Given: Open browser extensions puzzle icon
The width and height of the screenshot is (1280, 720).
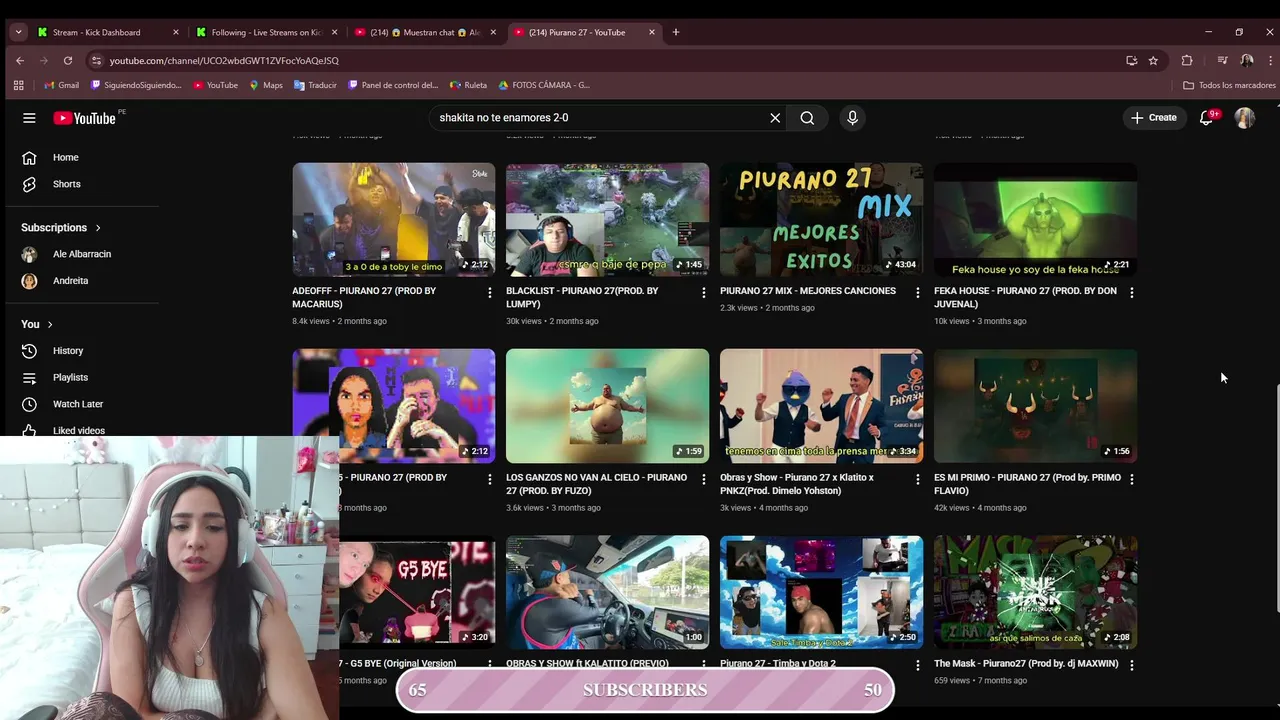Looking at the screenshot, I should [x=1187, y=60].
